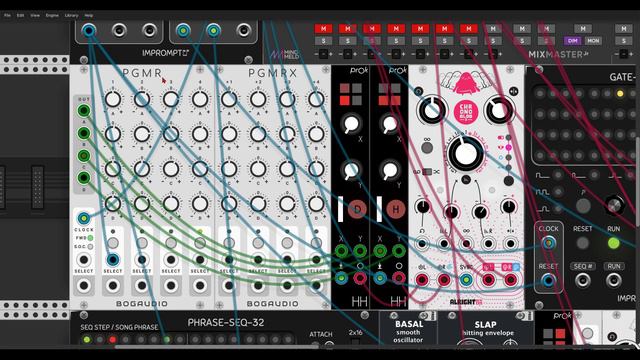Image resolution: width=640 pixels, height=360 pixels.
Task: Click the GATE-SEQ SEQ # input jack
Action: 582,280
